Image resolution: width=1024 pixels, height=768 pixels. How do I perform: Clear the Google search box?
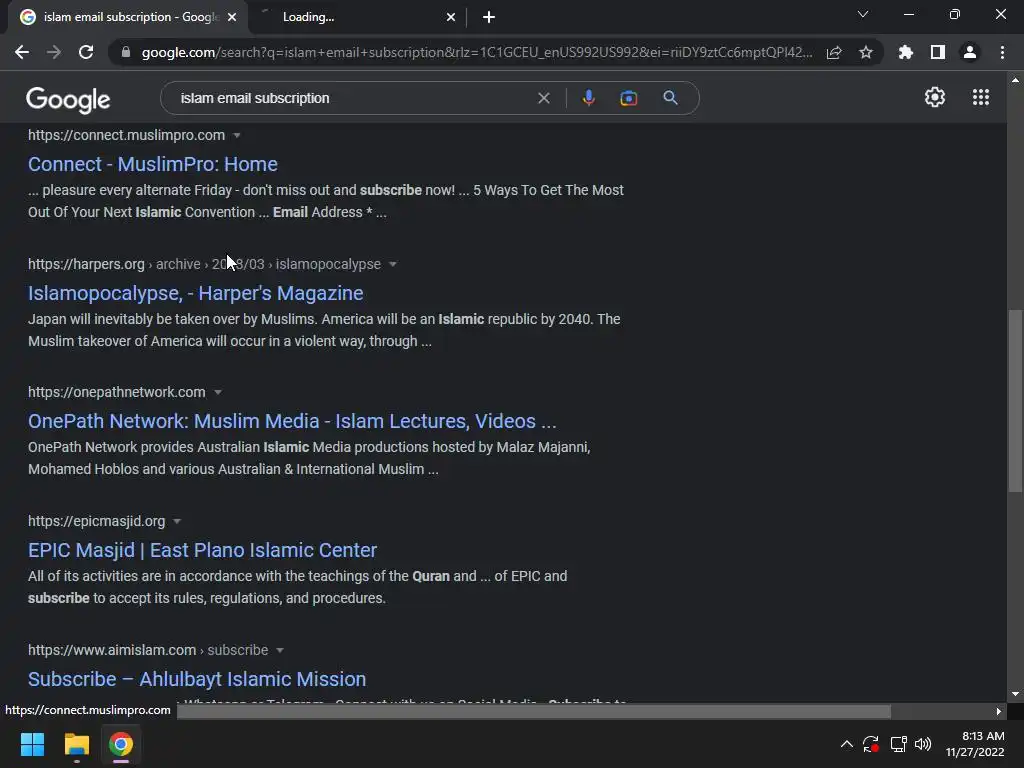point(543,98)
